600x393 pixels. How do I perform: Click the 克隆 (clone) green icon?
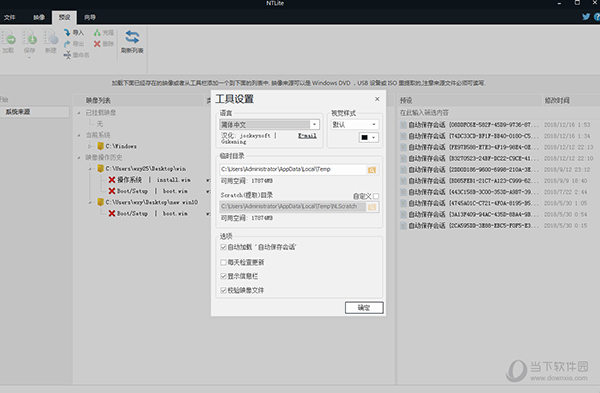coord(97,33)
